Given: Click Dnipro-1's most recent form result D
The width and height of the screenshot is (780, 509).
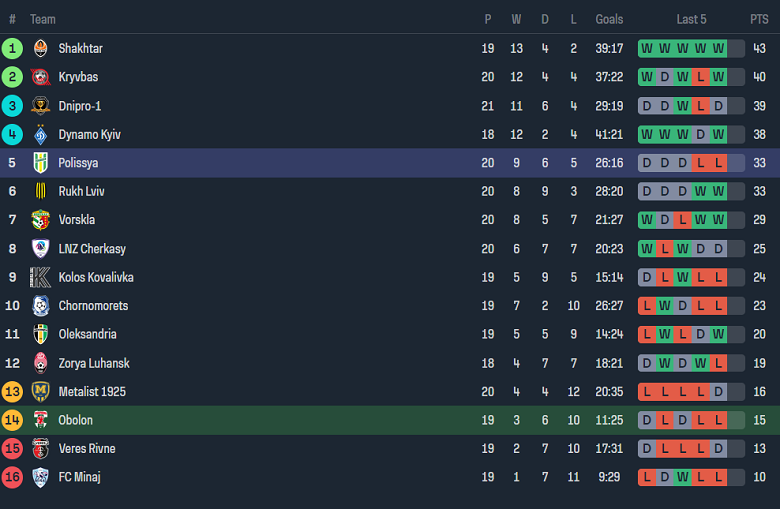Looking at the screenshot, I should pos(718,106).
